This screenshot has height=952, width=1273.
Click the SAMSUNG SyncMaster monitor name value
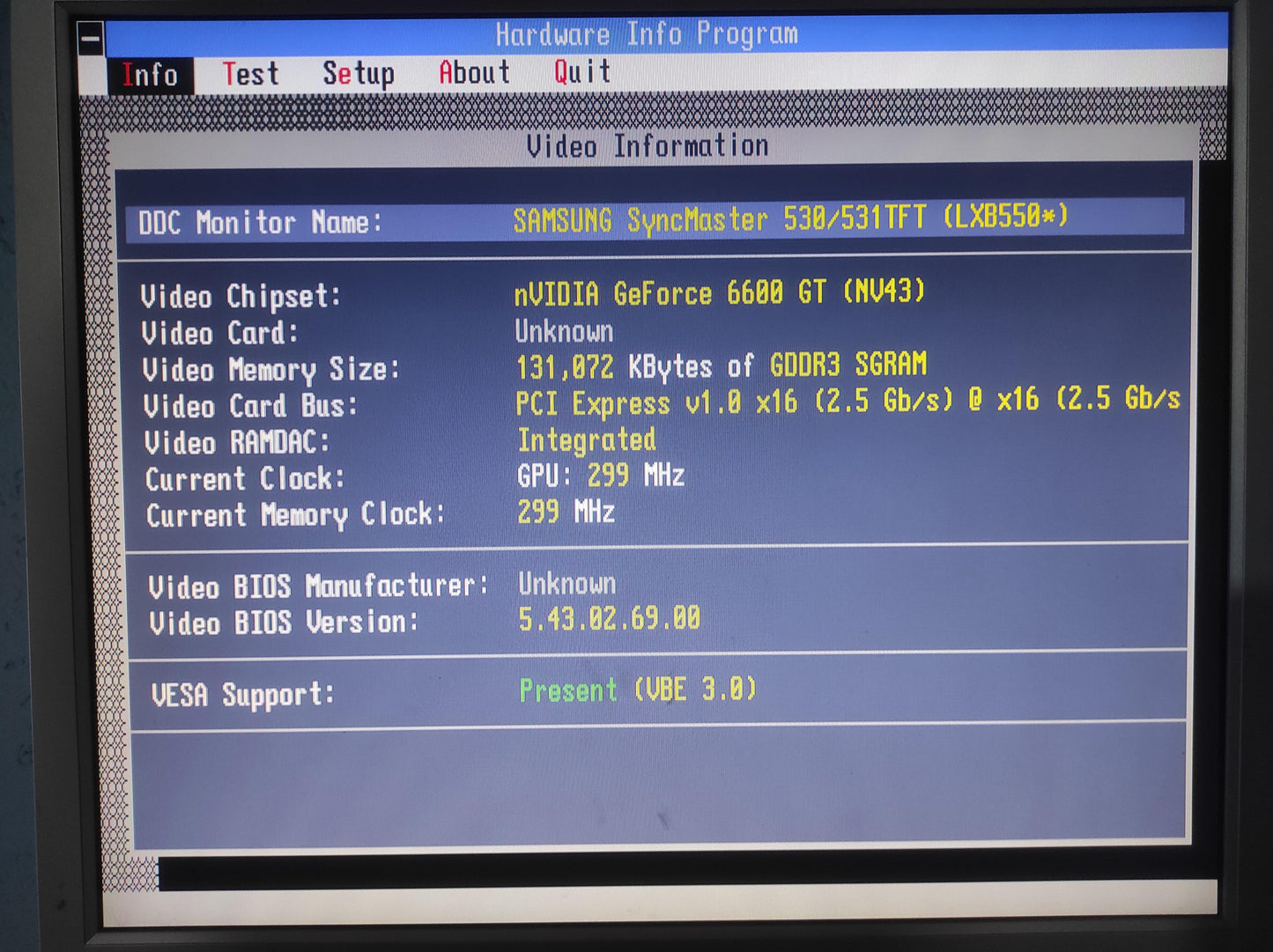[789, 218]
